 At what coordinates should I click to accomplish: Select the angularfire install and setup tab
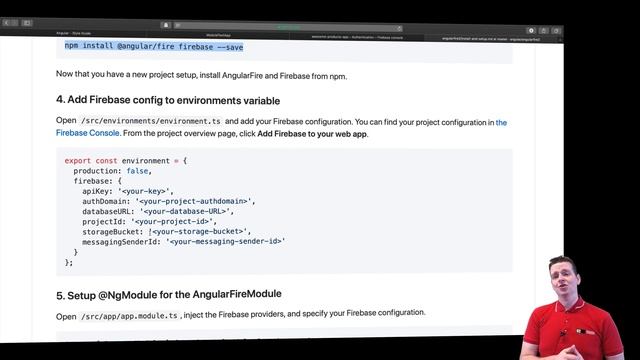(x=491, y=39)
